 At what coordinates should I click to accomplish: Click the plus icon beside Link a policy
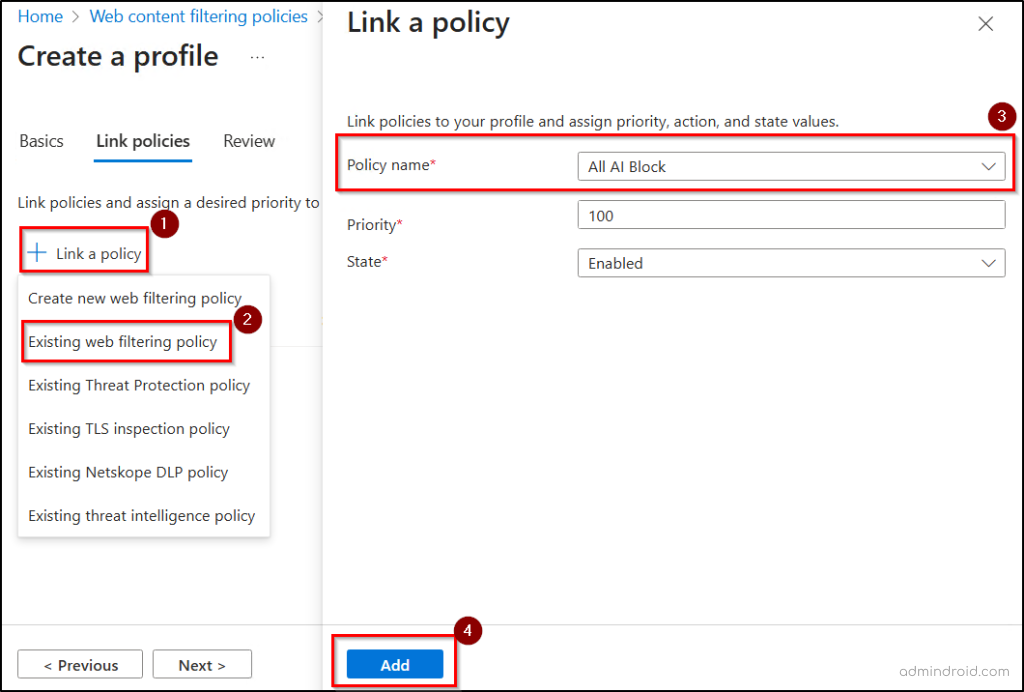[x=37, y=253]
